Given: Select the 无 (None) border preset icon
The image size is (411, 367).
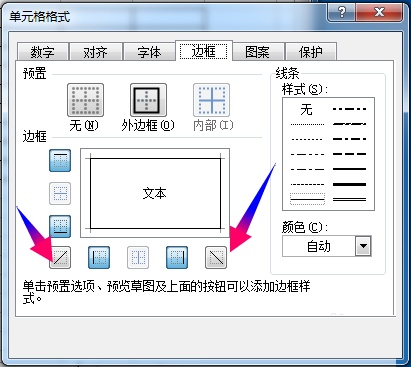Looking at the screenshot, I should tap(85, 100).
